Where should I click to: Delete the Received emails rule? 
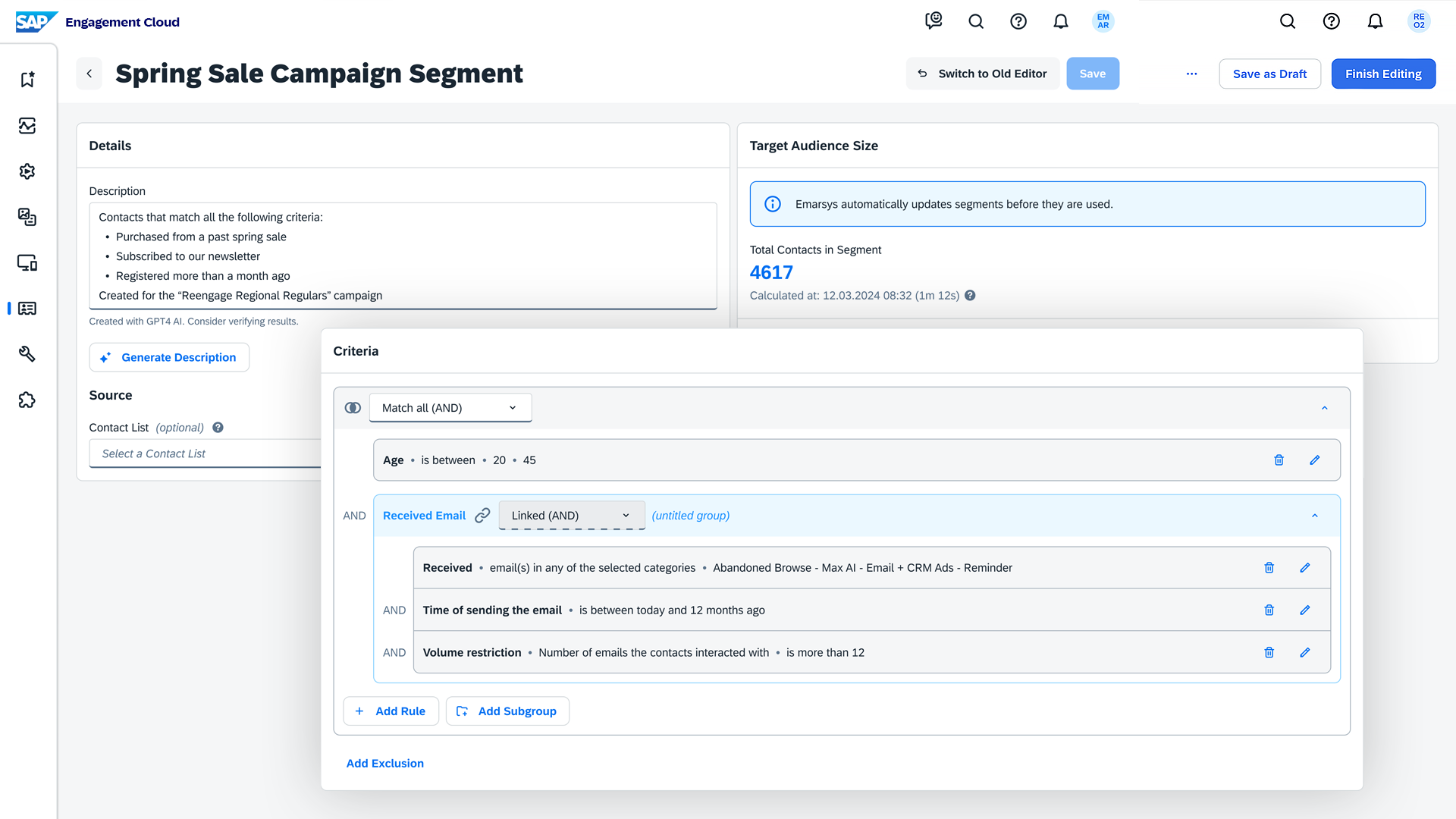pyautogui.click(x=1269, y=568)
